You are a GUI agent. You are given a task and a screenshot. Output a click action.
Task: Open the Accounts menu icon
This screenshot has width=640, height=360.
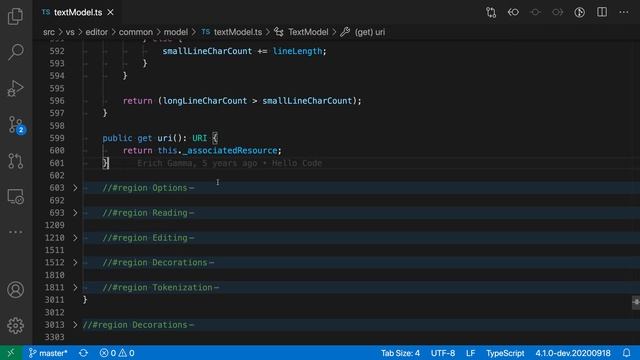click(x=16, y=290)
